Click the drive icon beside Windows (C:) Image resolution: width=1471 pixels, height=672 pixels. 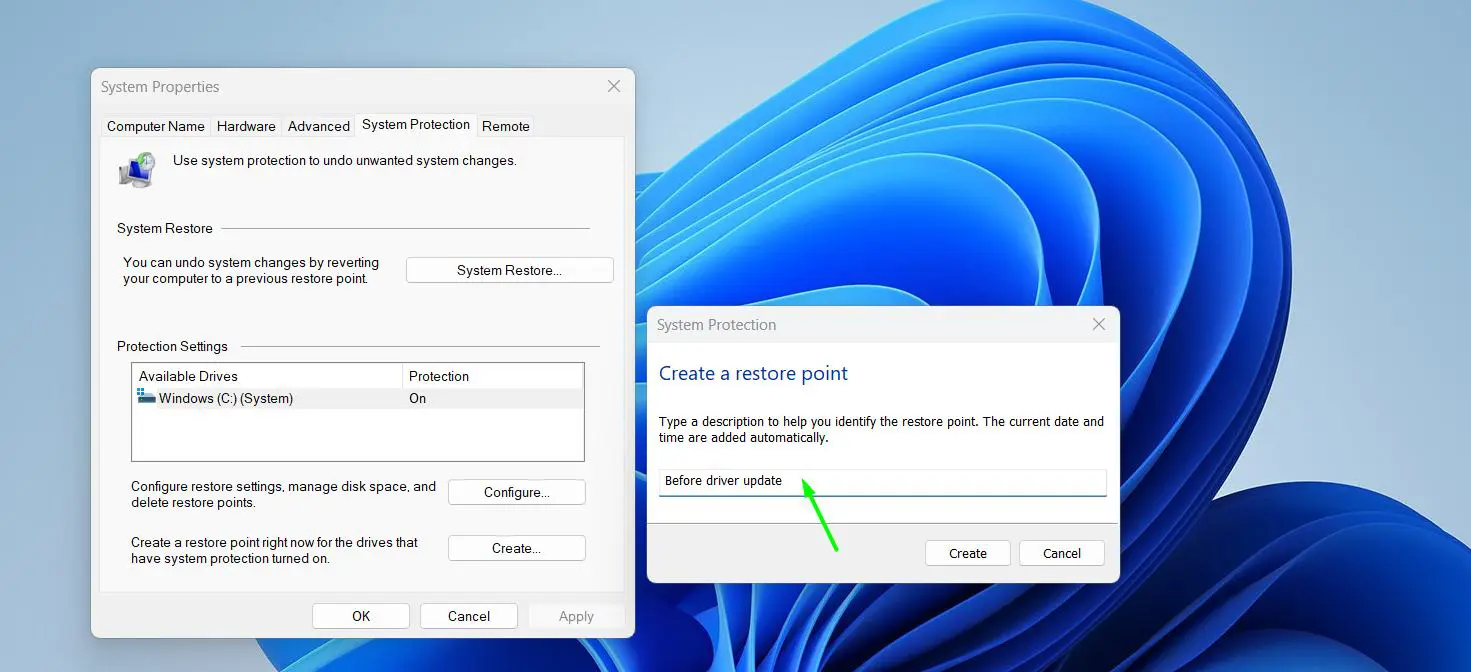coord(145,398)
